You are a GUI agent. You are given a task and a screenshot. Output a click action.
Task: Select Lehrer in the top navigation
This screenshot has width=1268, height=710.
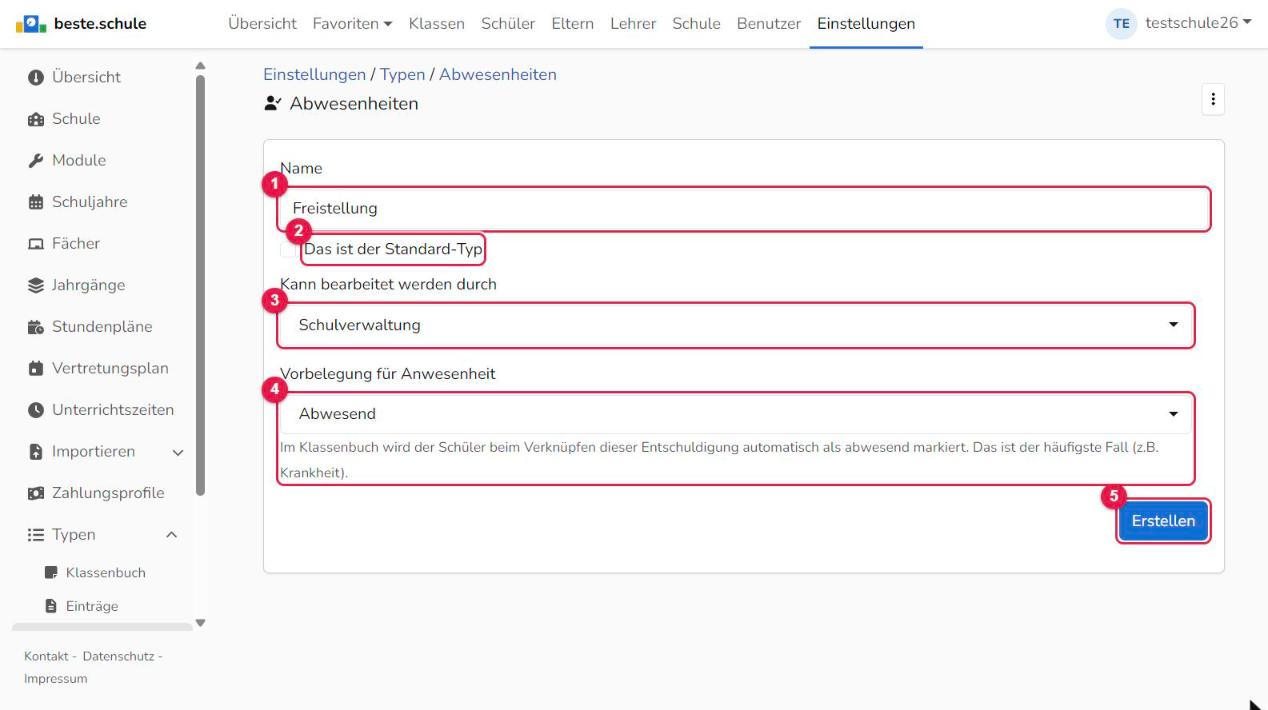tap(633, 24)
